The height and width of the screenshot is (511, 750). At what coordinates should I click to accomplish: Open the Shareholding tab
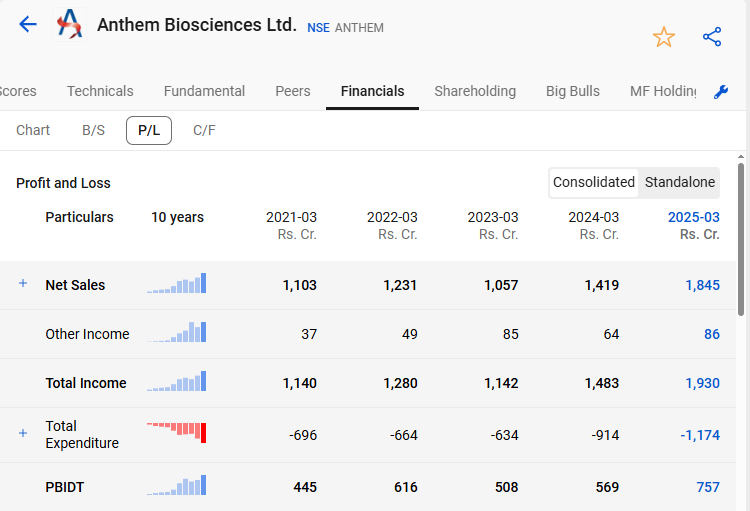[x=475, y=91]
